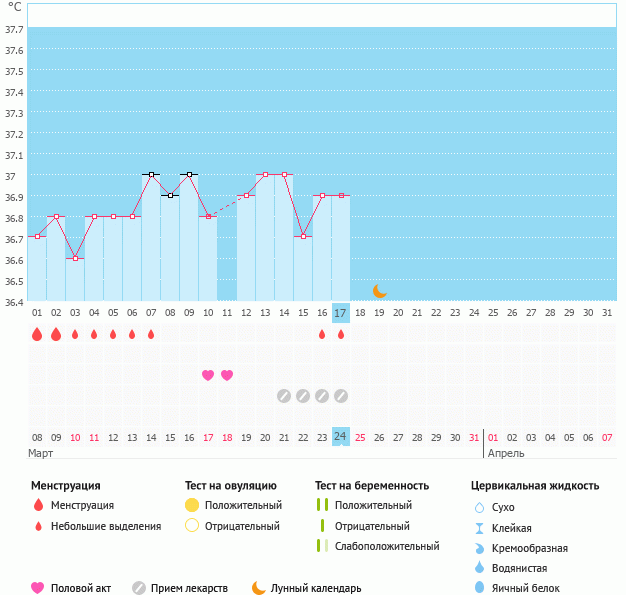This screenshot has width=626, height=595.
Task: Click the egg white fluid icon in legend
Action: point(479,588)
